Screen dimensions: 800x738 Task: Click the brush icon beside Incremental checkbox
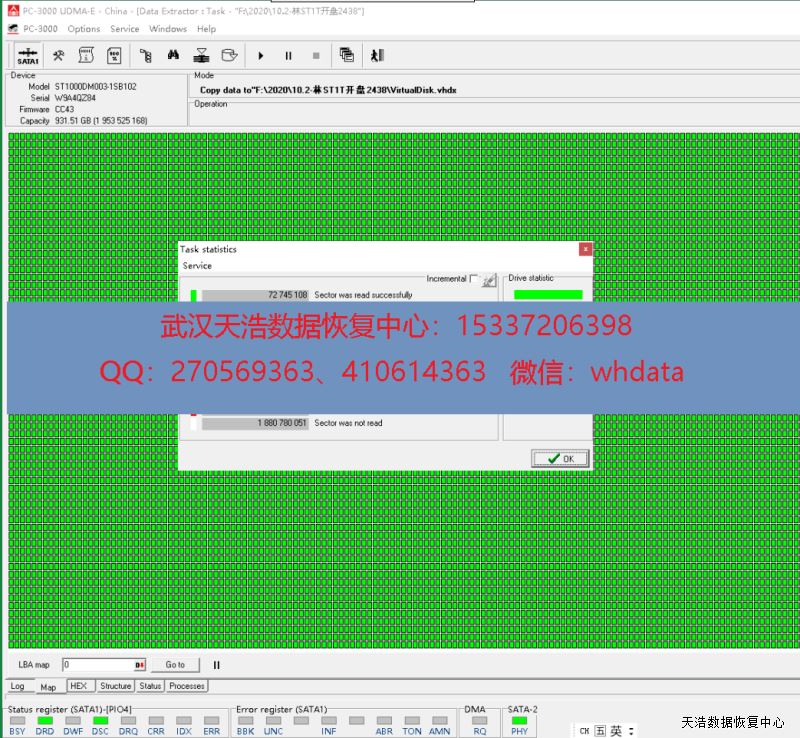[x=489, y=281]
